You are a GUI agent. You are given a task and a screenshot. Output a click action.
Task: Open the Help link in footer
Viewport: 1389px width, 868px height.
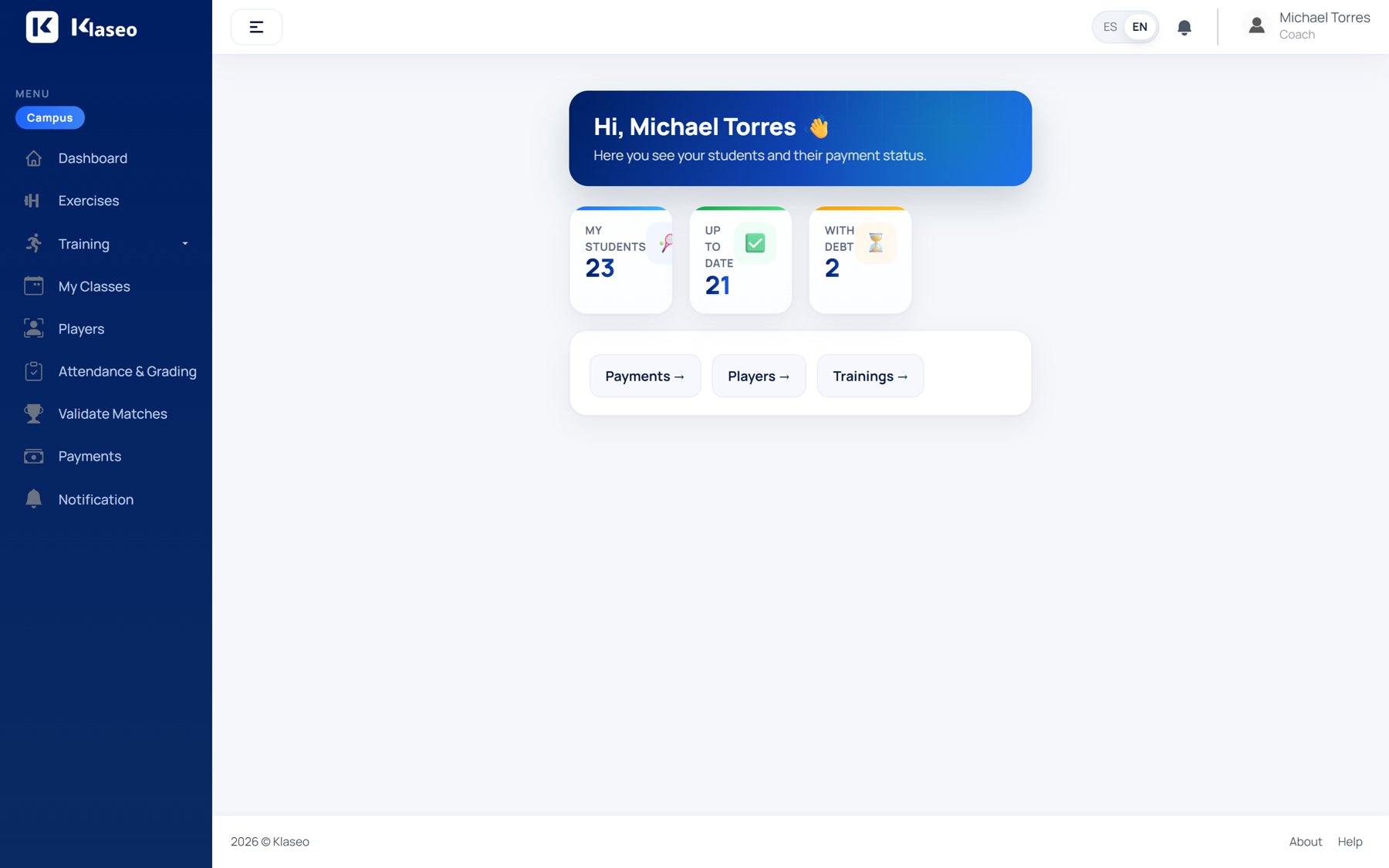tap(1350, 842)
